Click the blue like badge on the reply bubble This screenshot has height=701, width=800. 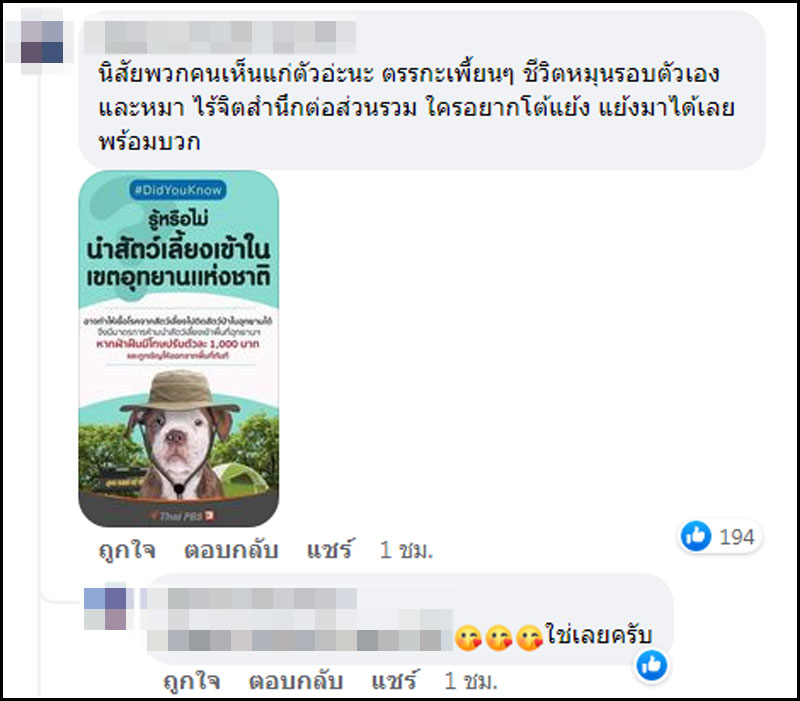coord(652,665)
